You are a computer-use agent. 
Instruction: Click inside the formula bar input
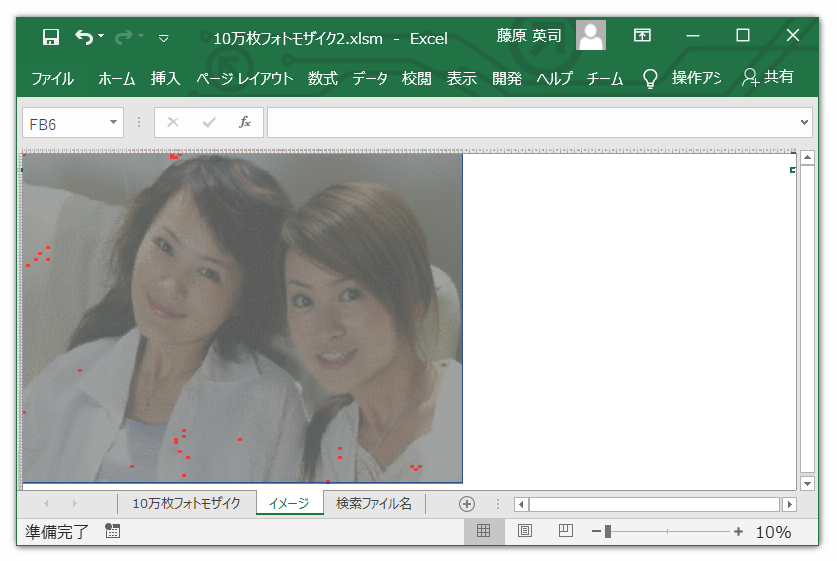(532, 122)
